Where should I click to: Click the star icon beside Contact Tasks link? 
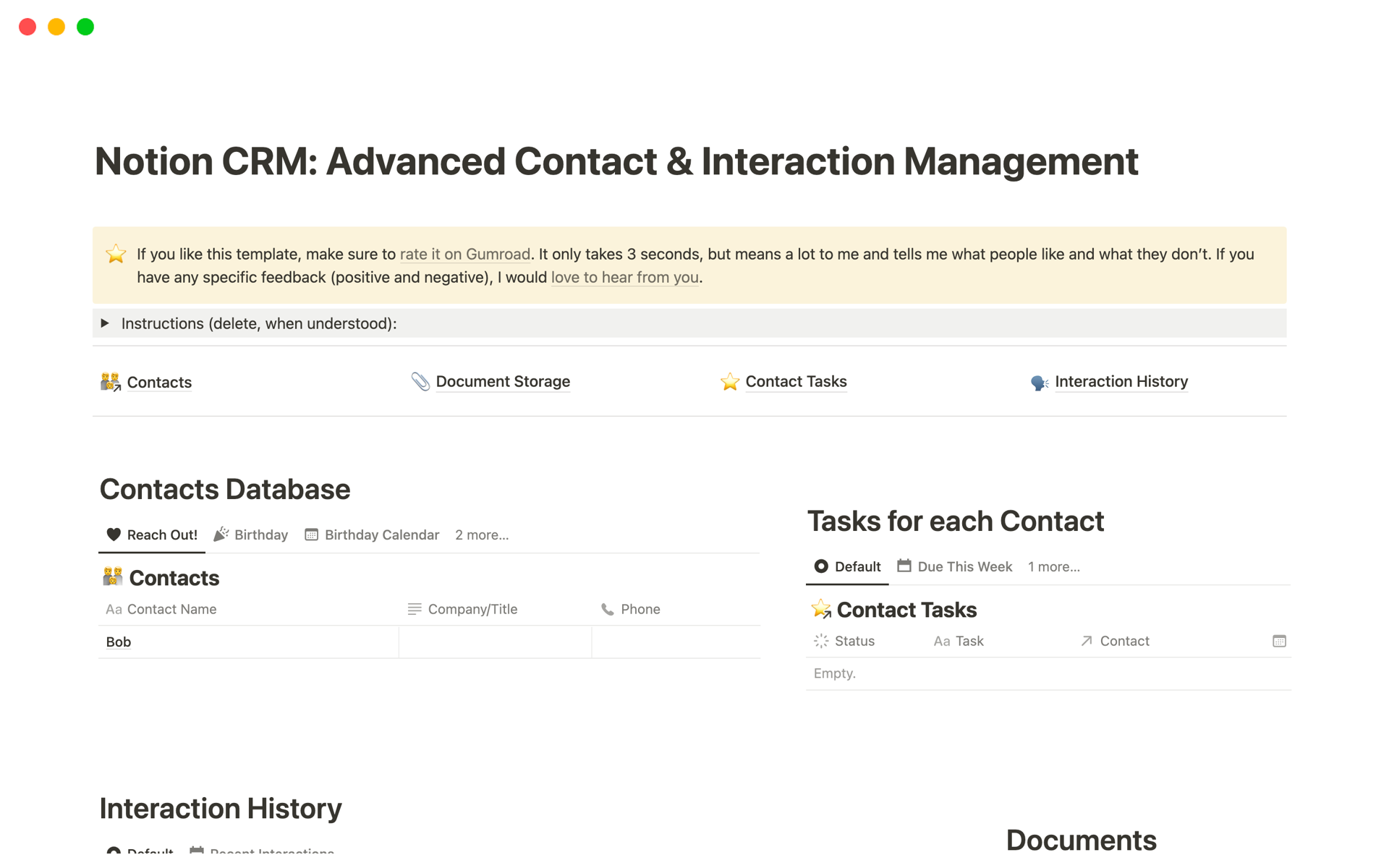click(x=729, y=381)
